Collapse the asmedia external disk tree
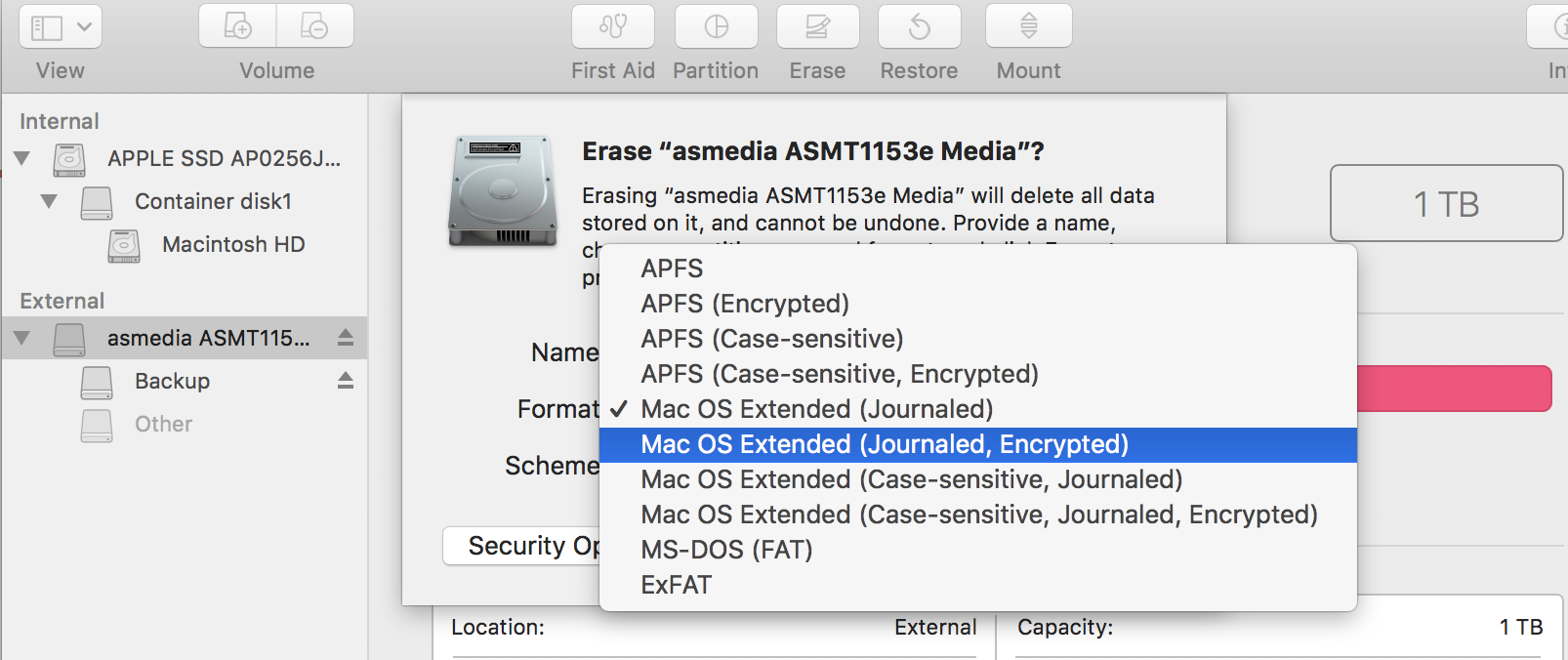 pyautogui.click(x=21, y=339)
